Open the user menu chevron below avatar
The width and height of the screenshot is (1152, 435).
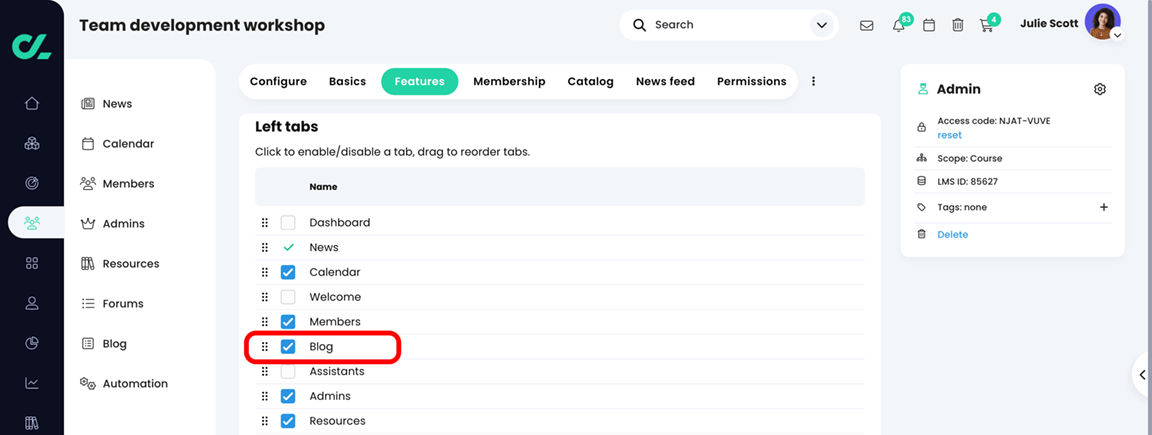(1117, 35)
